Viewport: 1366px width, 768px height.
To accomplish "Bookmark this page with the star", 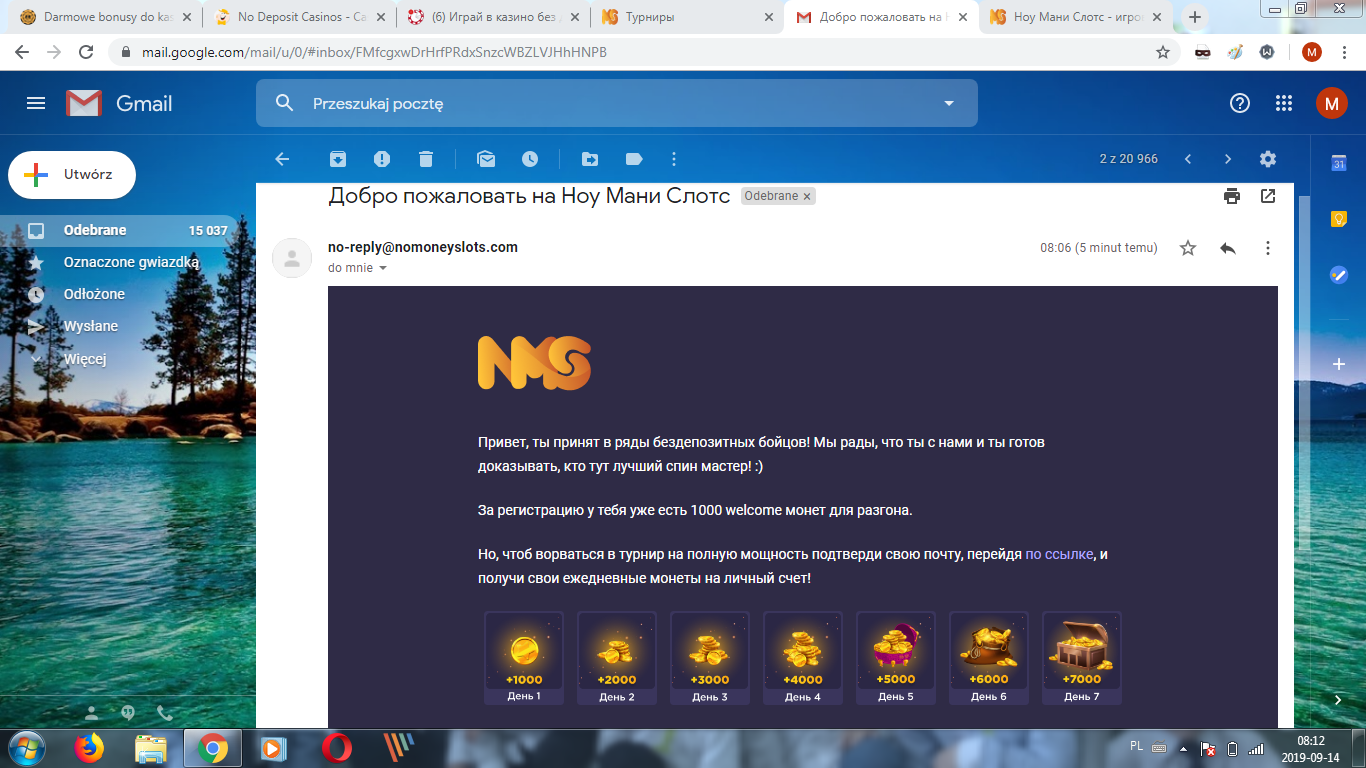I will tap(1163, 52).
